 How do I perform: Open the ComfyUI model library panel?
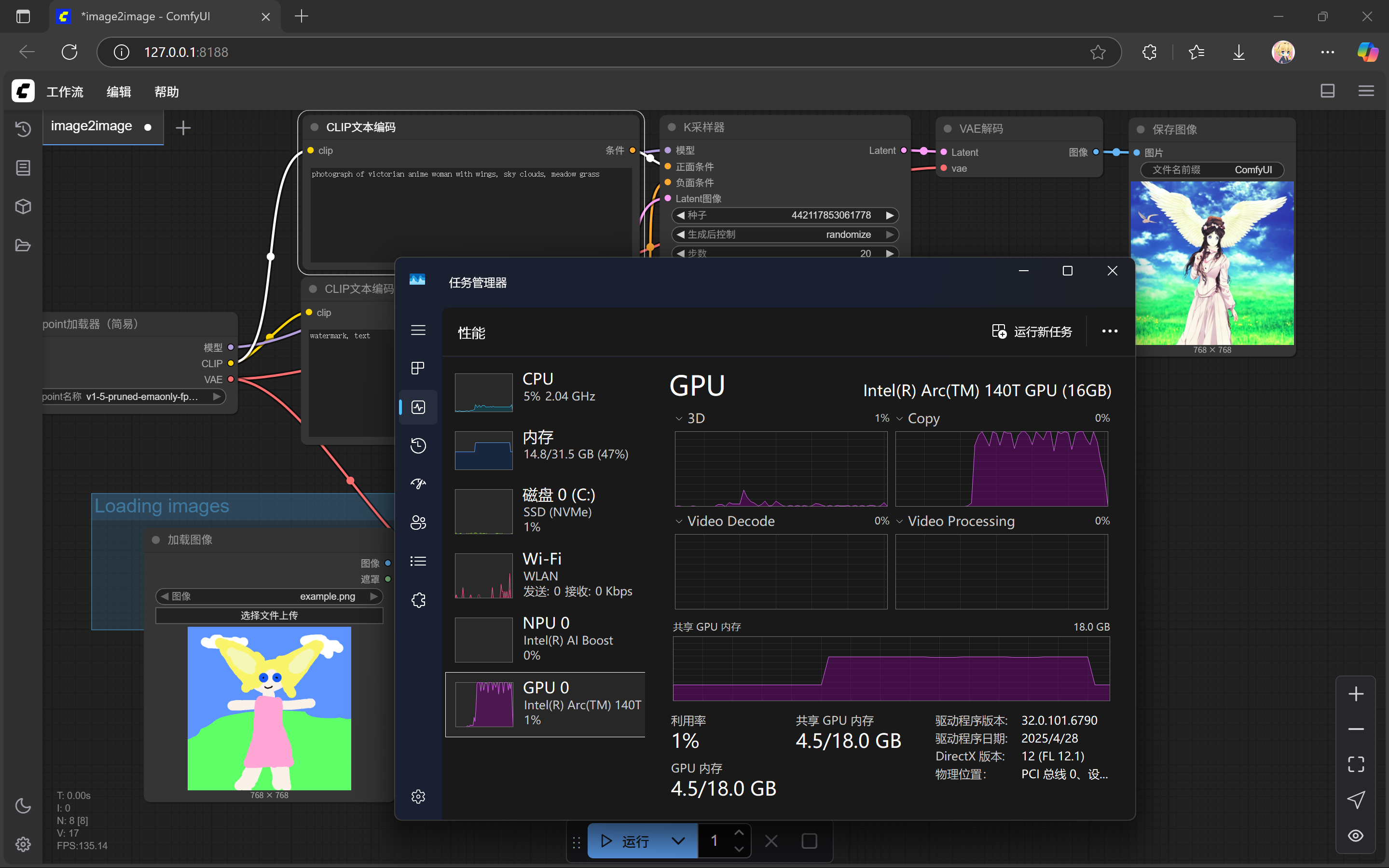(x=23, y=207)
